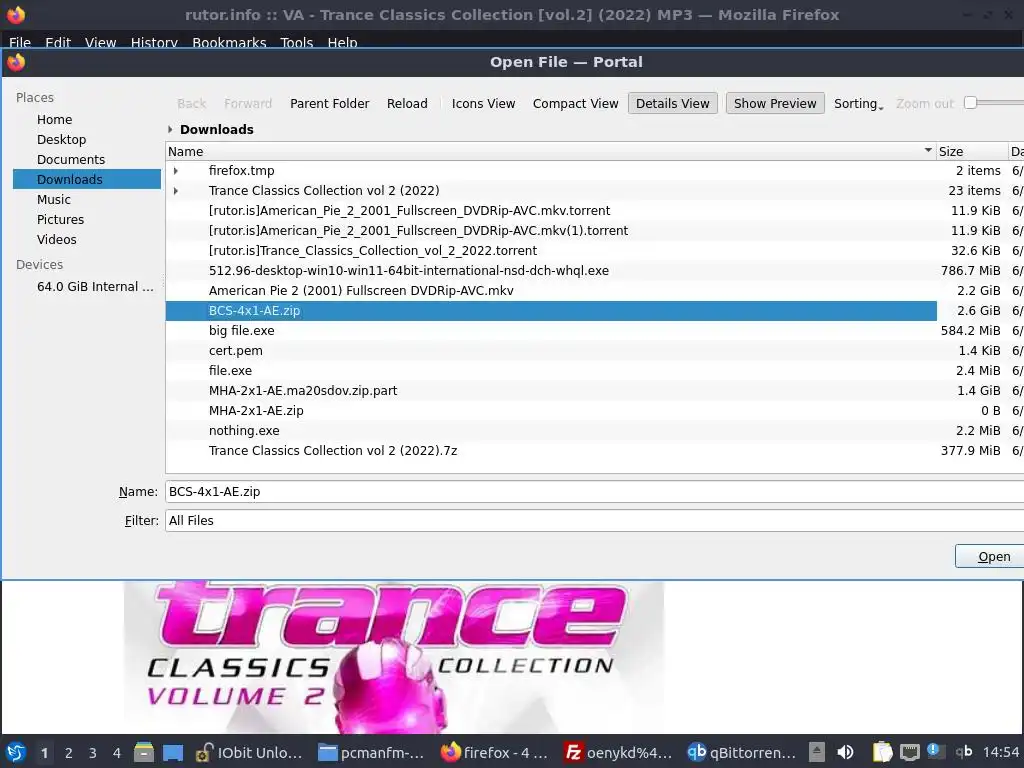
Task: Switch to the firefox taskbar entry
Action: 494,752
